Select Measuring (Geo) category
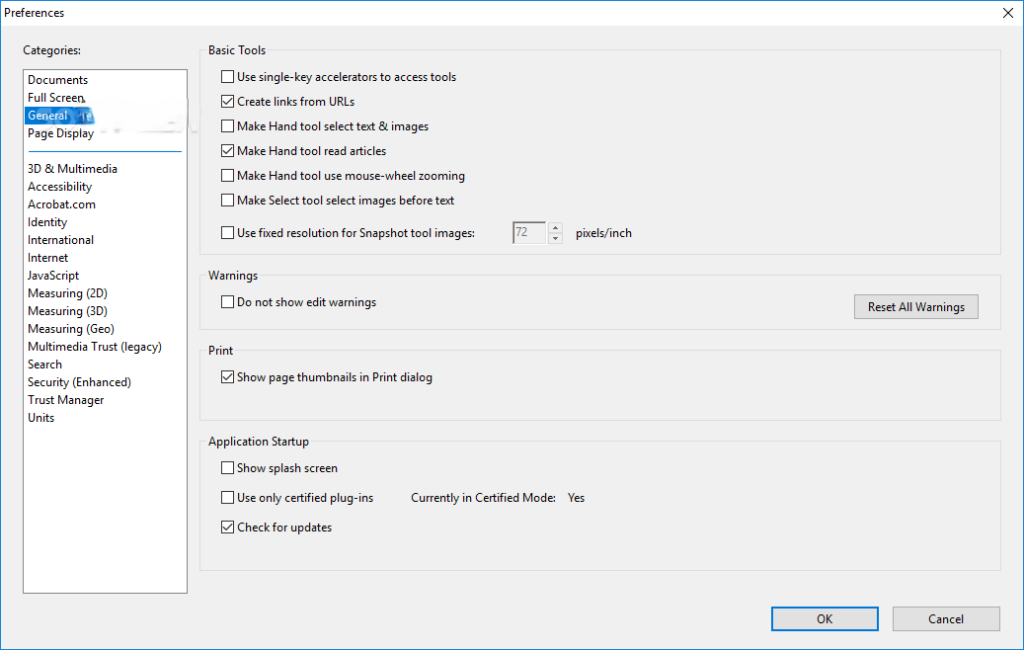 71,329
